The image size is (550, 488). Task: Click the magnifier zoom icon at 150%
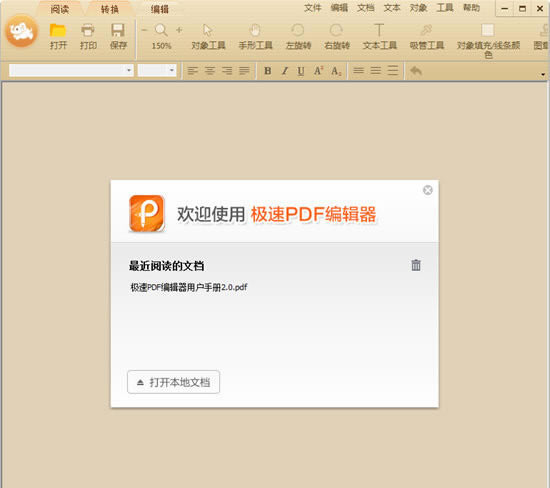pyautogui.click(x=161, y=31)
